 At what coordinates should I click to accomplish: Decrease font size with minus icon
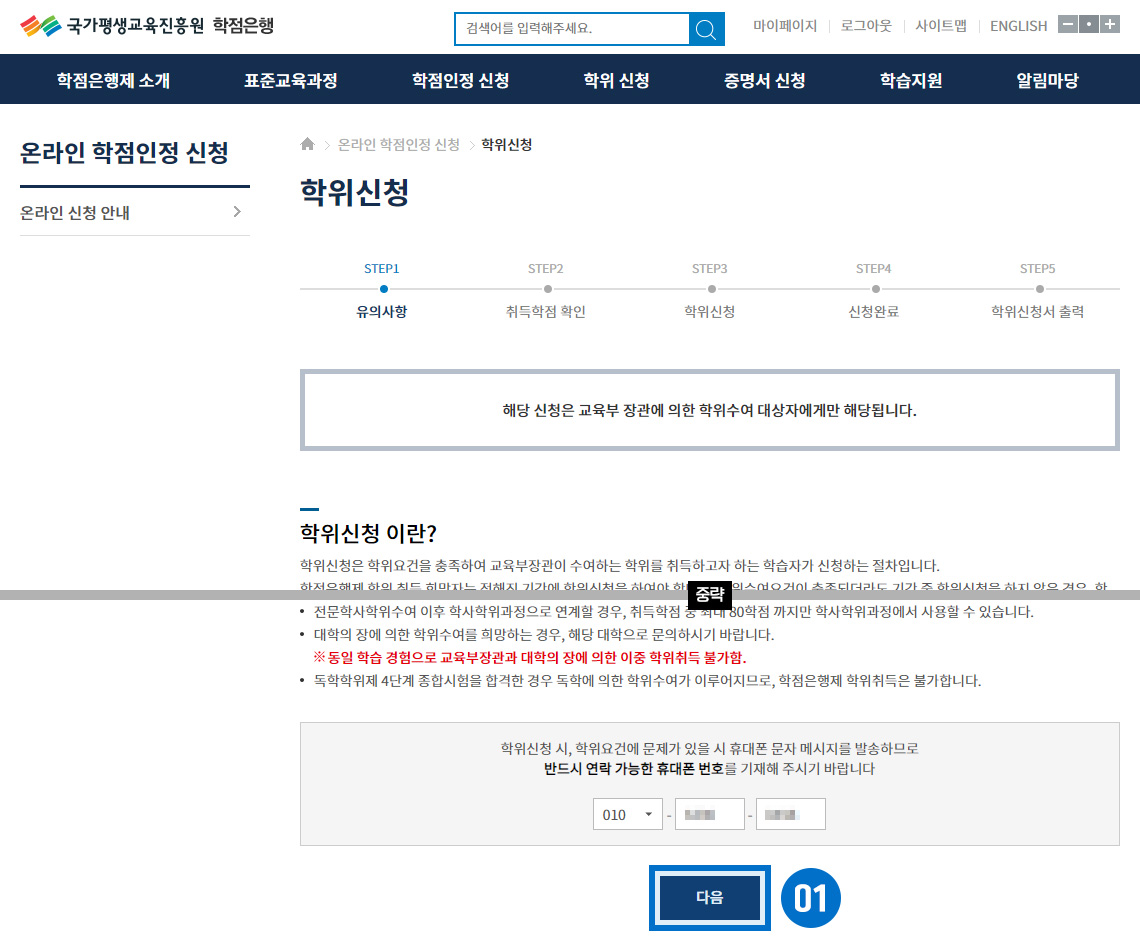tap(1067, 25)
